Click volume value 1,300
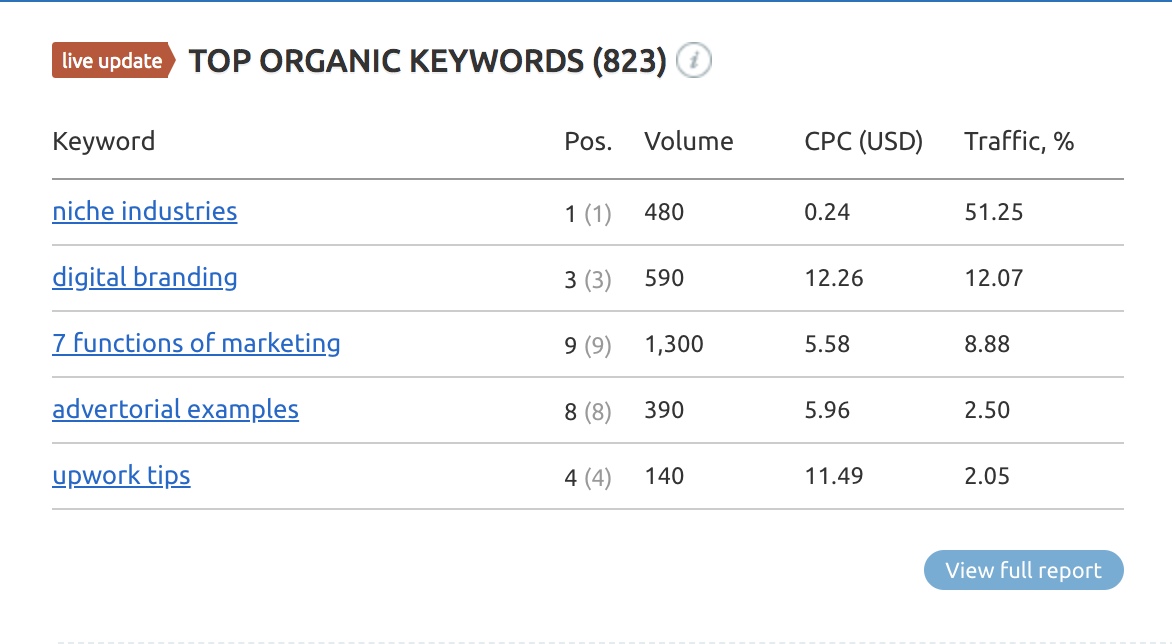Image resolution: width=1172 pixels, height=644 pixels. (673, 344)
